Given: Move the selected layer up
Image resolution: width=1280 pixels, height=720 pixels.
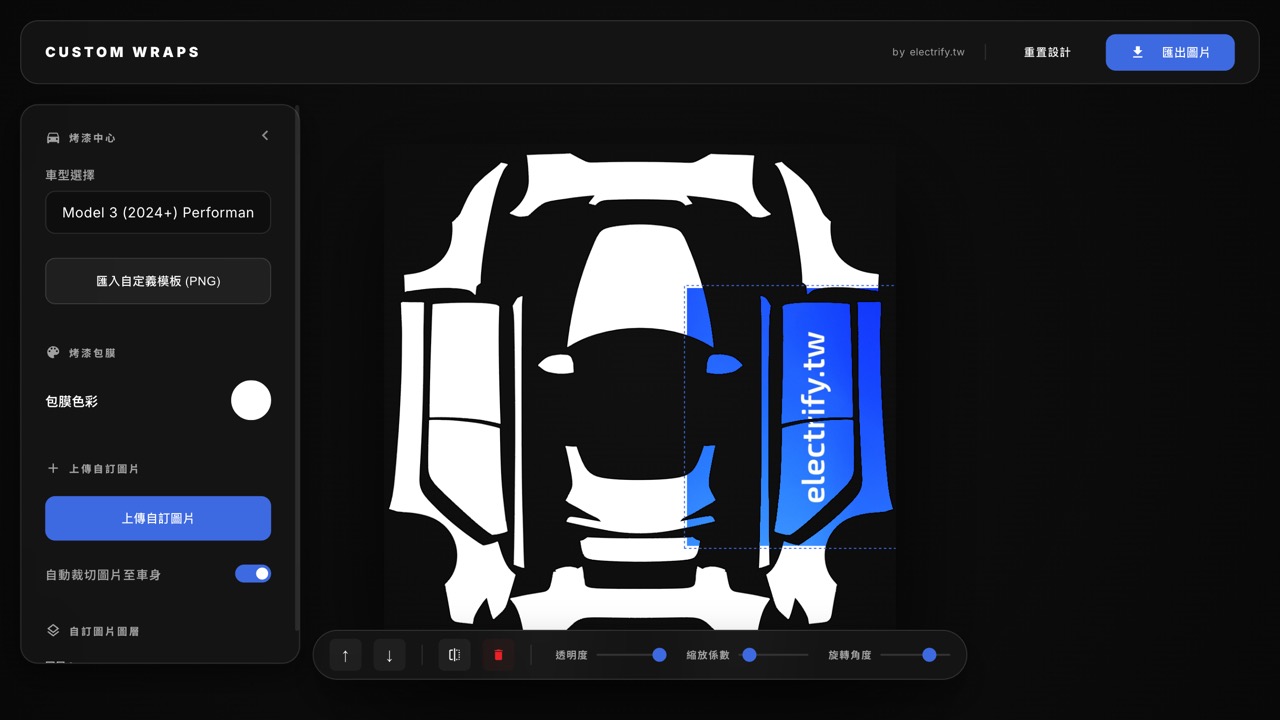Looking at the screenshot, I should point(345,655).
